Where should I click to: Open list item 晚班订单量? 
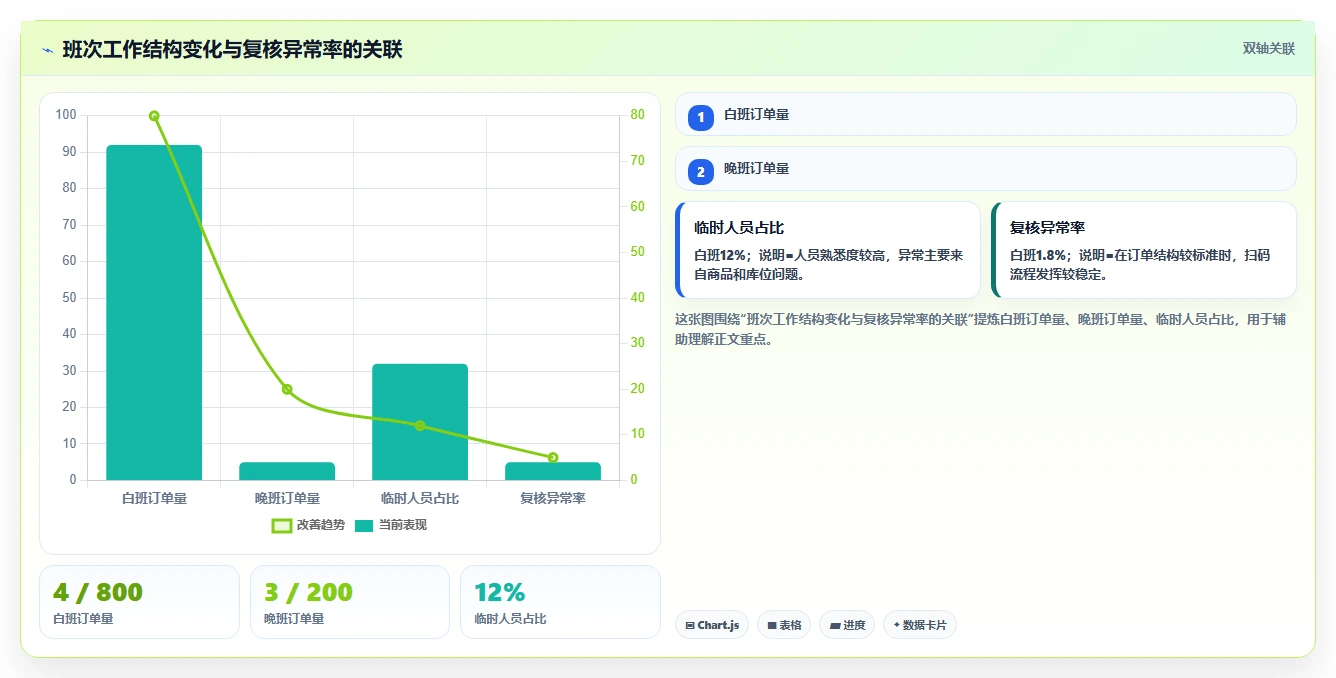pos(986,168)
